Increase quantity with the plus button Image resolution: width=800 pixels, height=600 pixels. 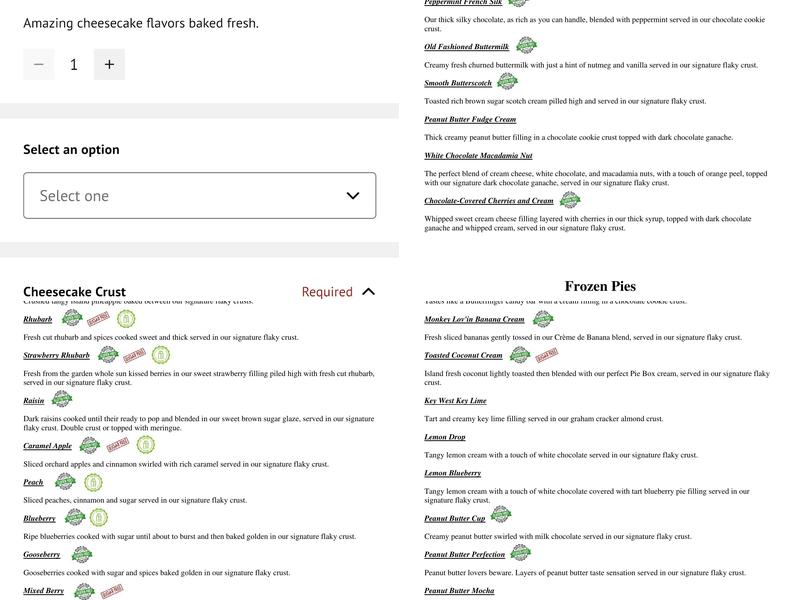pyautogui.click(x=108, y=64)
